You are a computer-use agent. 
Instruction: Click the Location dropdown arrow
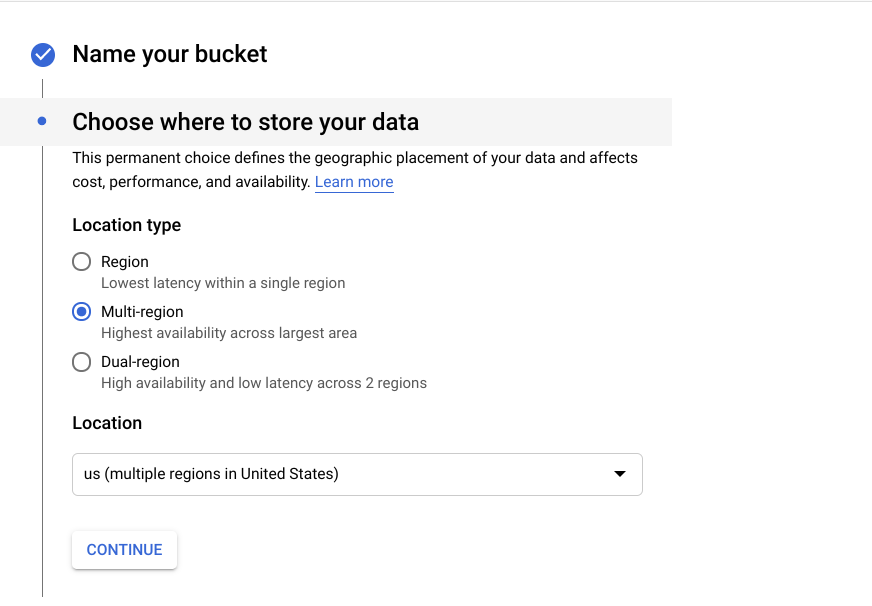pos(620,474)
